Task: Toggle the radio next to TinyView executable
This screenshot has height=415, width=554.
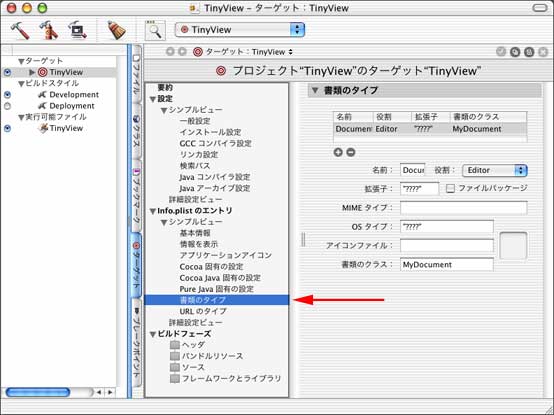Action: pos(7,128)
